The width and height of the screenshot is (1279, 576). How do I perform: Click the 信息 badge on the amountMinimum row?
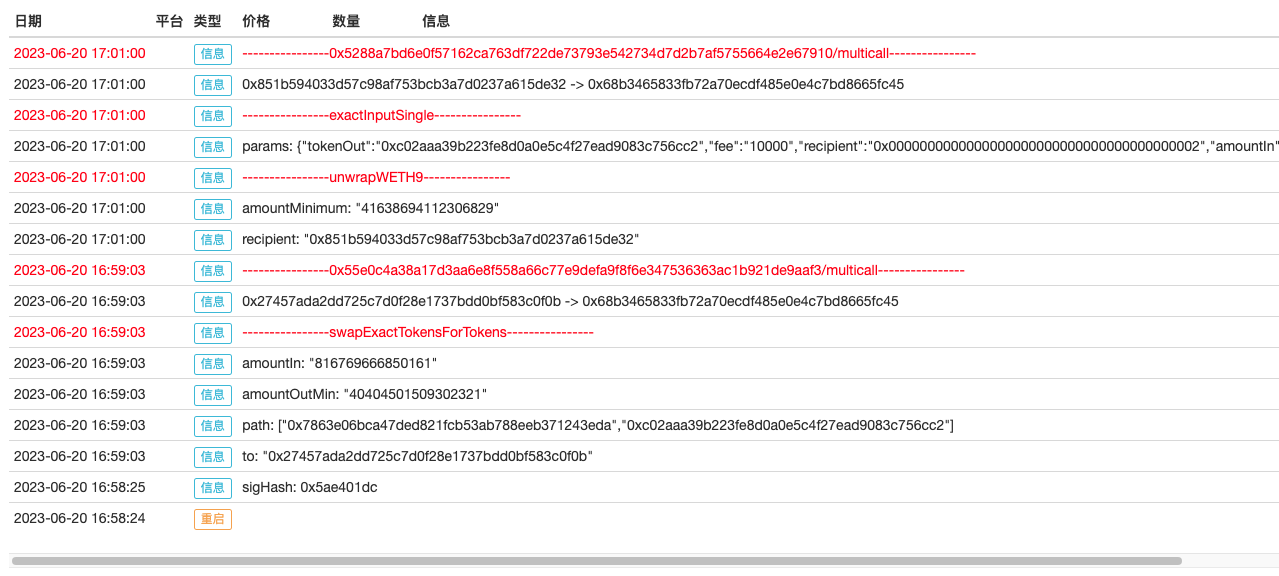point(212,209)
